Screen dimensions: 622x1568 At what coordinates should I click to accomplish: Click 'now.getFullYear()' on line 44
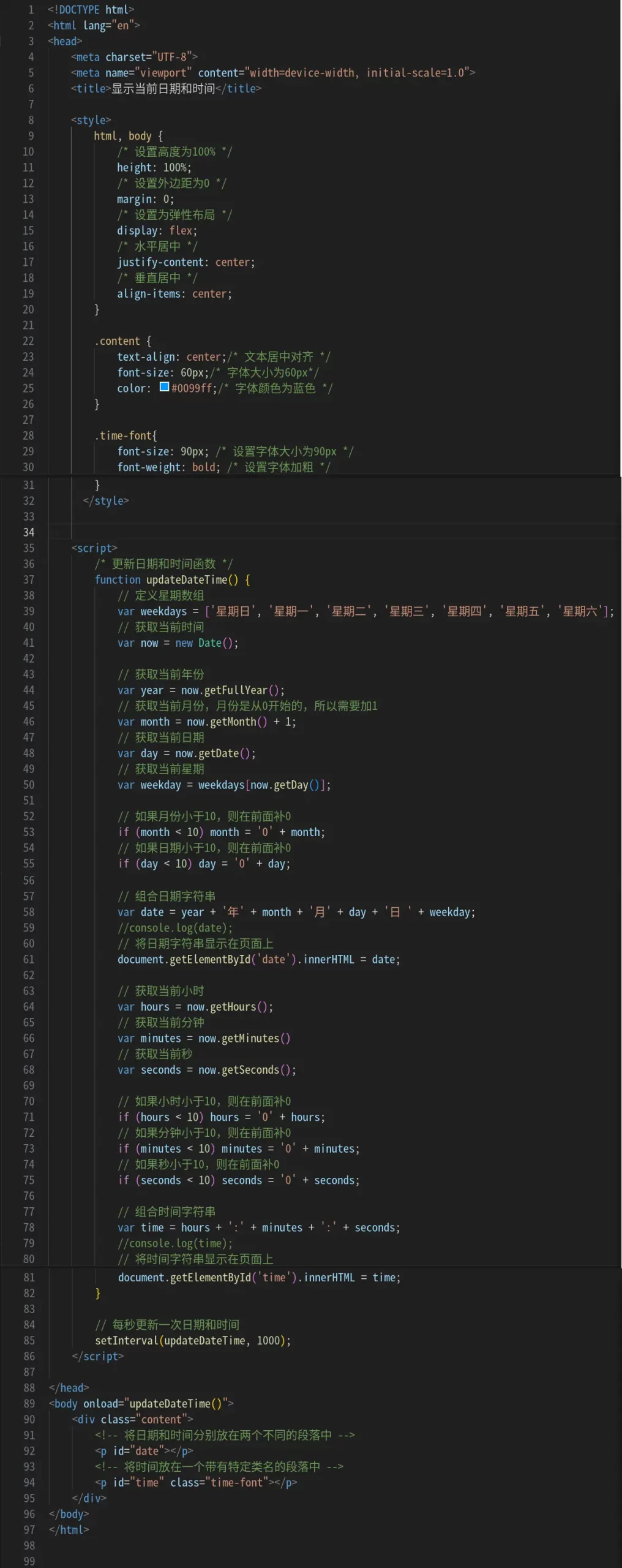click(230, 690)
